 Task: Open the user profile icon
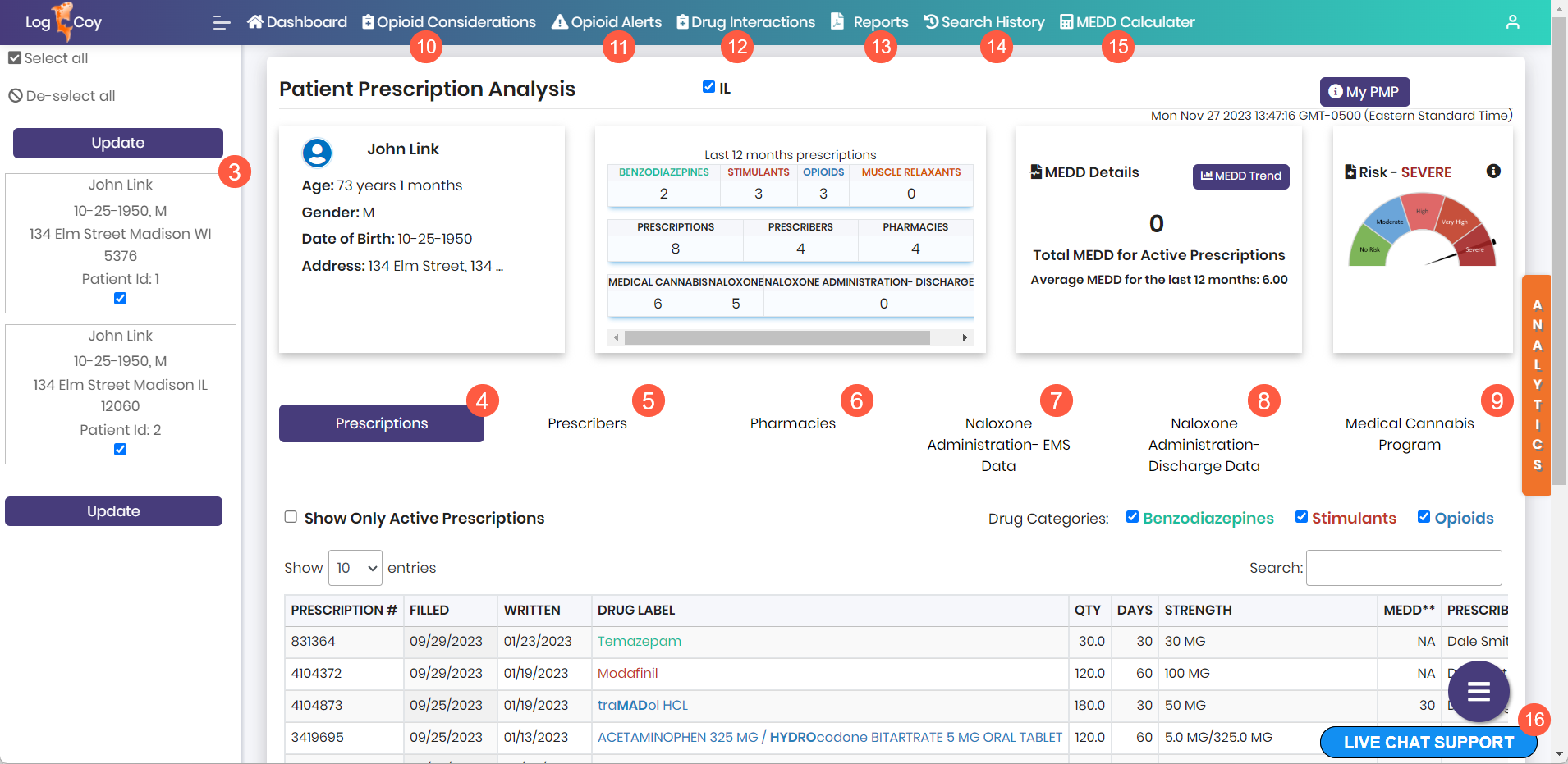[x=1512, y=22]
